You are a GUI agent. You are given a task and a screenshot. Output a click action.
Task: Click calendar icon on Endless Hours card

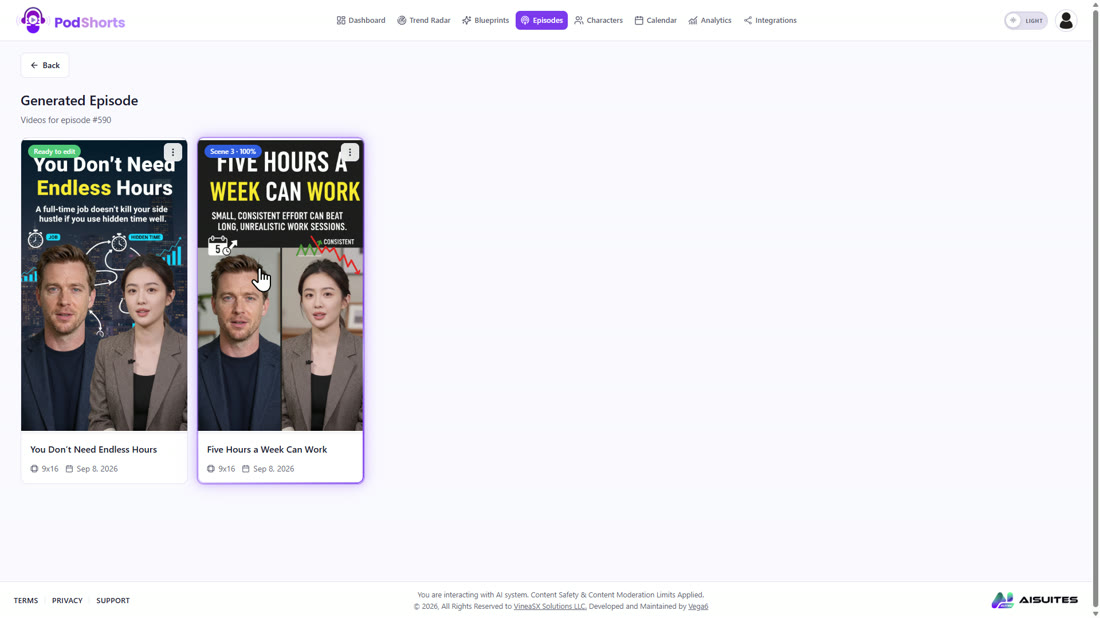click(x=69, y=469)
